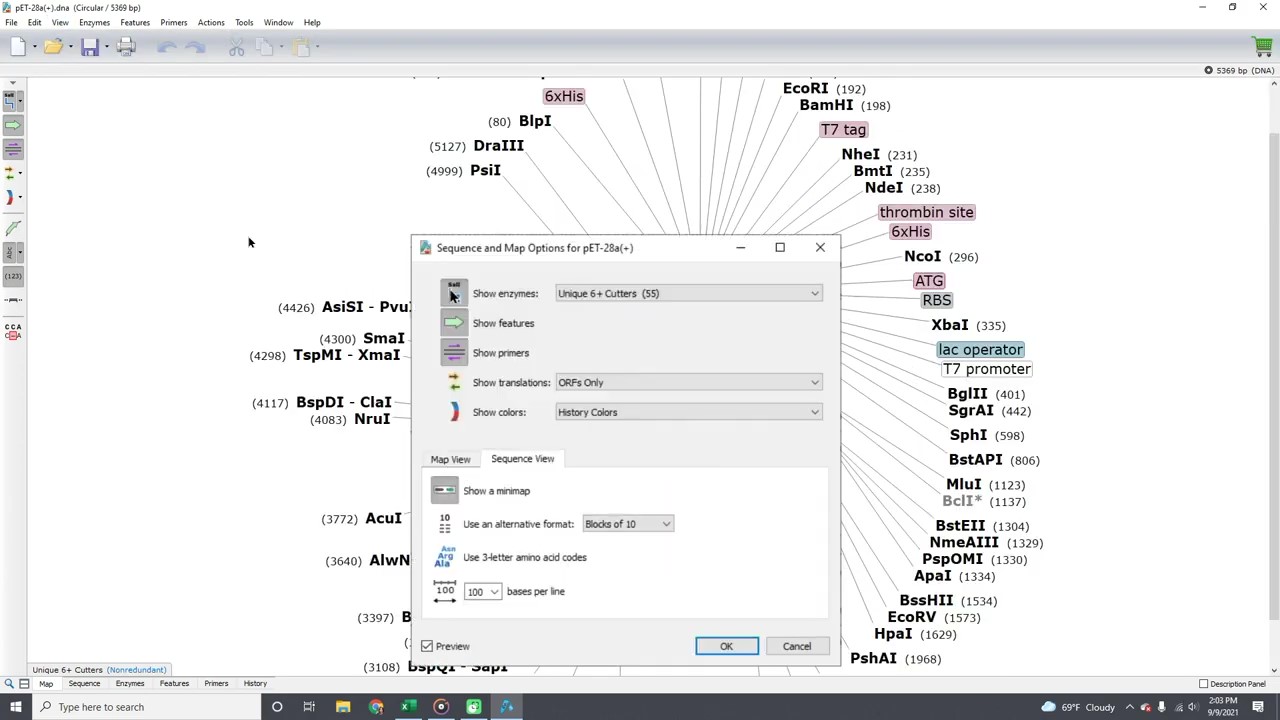Image resolution: width=1280 pixels, height=720 pixels.
Task: Toggle primers display in left sidebar
Action: [13, 149]
